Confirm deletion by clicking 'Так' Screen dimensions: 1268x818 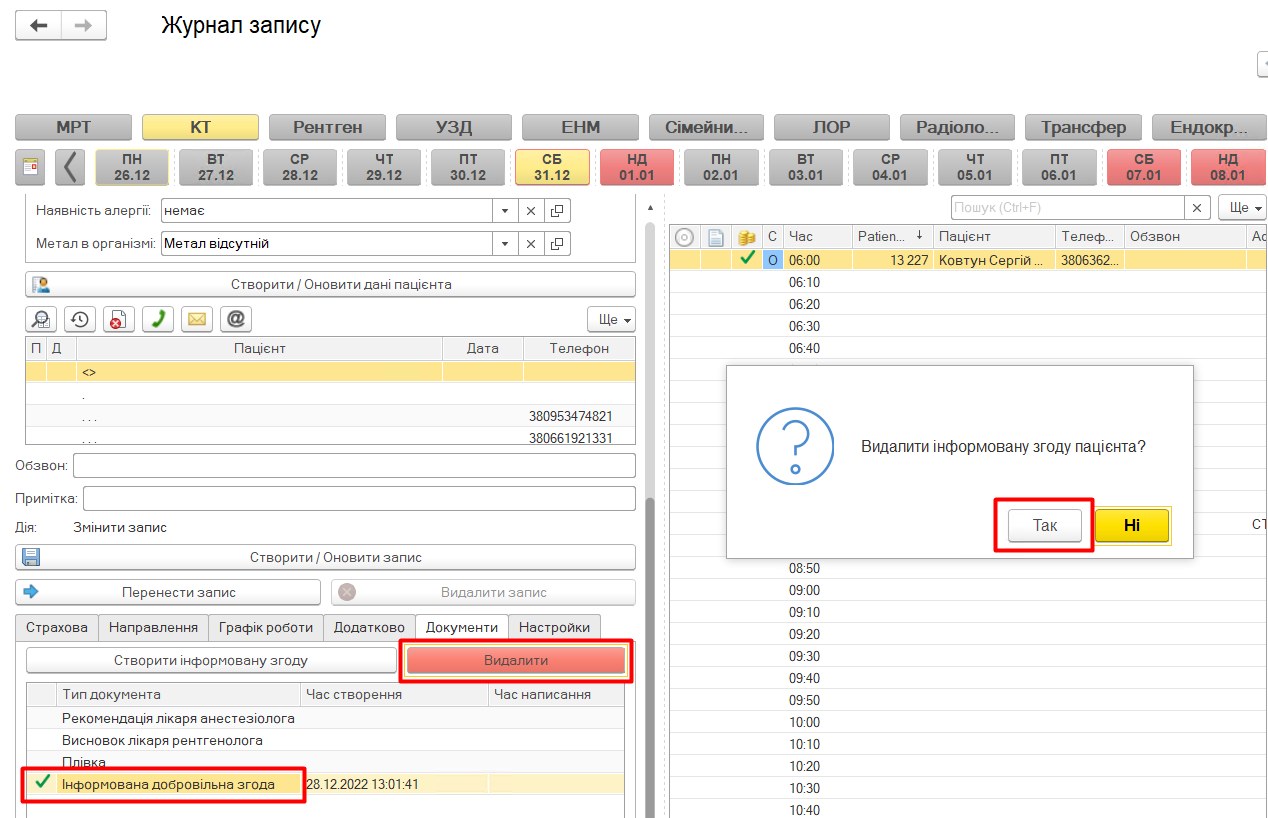(1044, 526)
